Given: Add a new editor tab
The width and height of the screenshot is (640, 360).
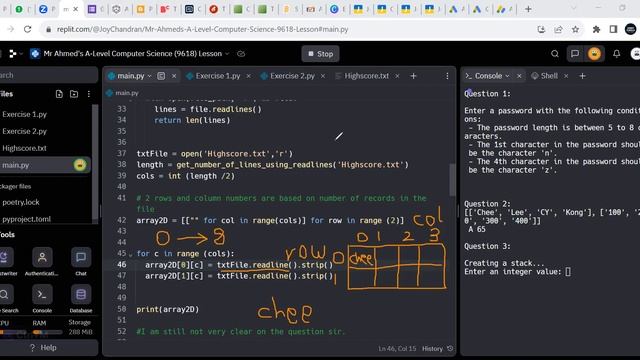Looking at the screenshot, I should pos(413,76).
